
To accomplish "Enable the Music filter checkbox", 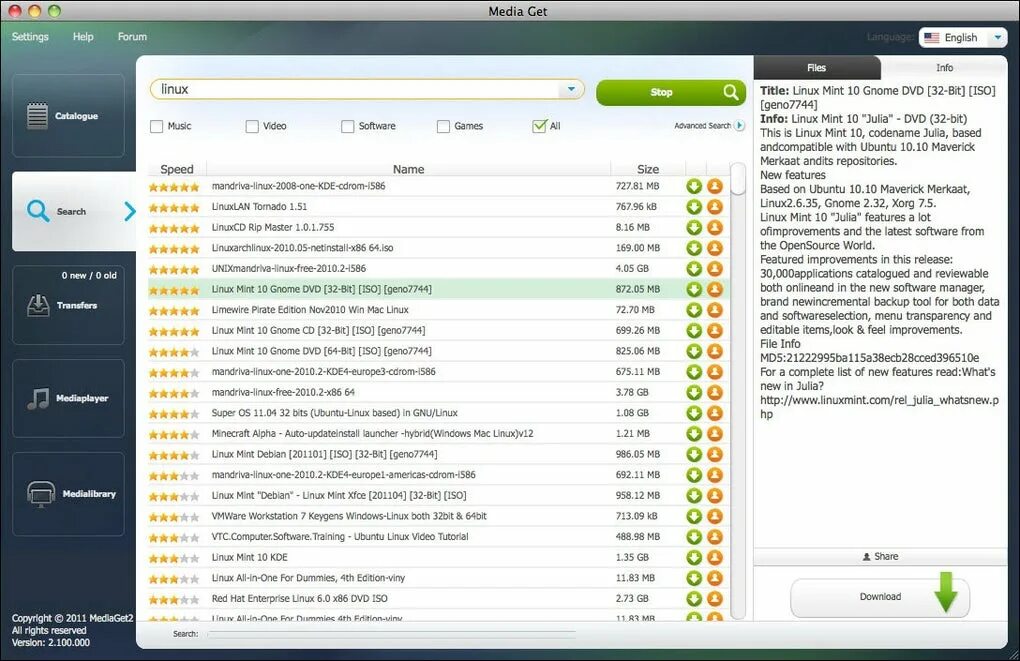I will click(x=156, y=126).
